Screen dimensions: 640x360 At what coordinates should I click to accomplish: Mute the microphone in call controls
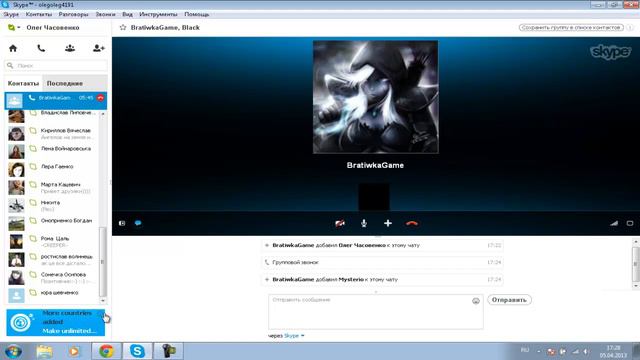(364, 223)
